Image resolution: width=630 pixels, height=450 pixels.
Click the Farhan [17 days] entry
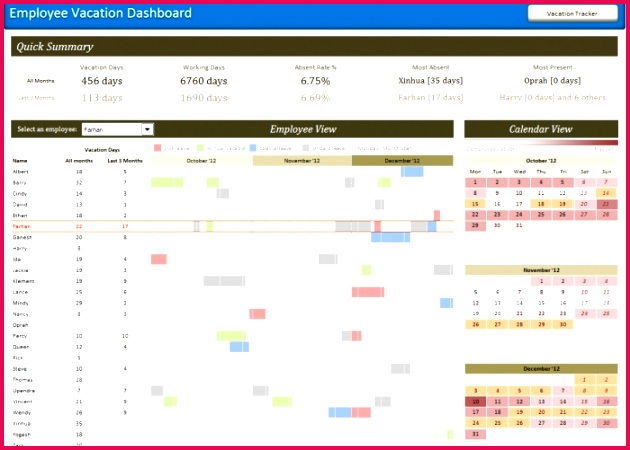pos(431,98)
